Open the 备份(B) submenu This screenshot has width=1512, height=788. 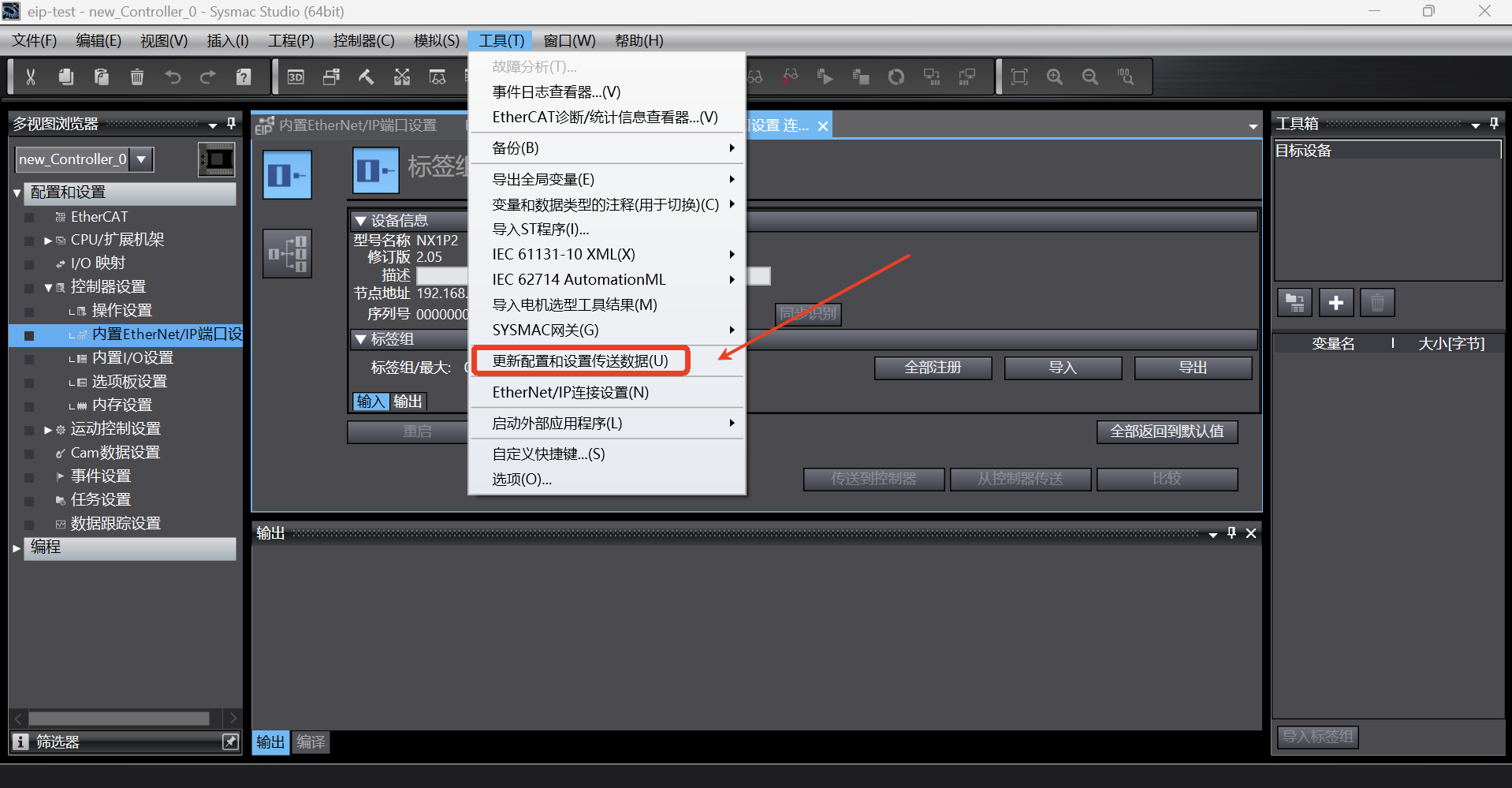click(607, 148)
